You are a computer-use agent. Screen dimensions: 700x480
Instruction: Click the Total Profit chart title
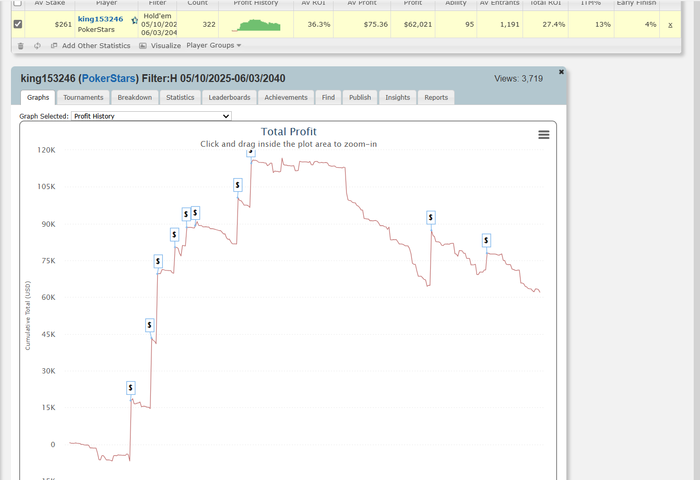pyautogui.click(x=289, y=132)
